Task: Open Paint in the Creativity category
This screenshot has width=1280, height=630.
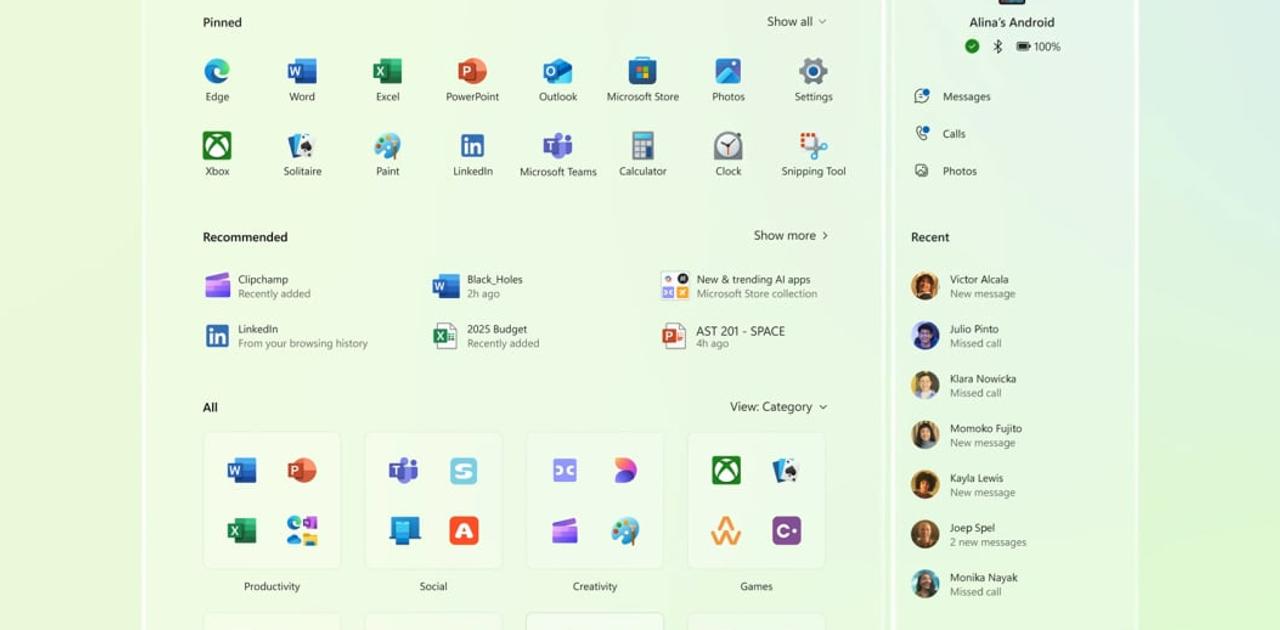Action: [625, 531]
